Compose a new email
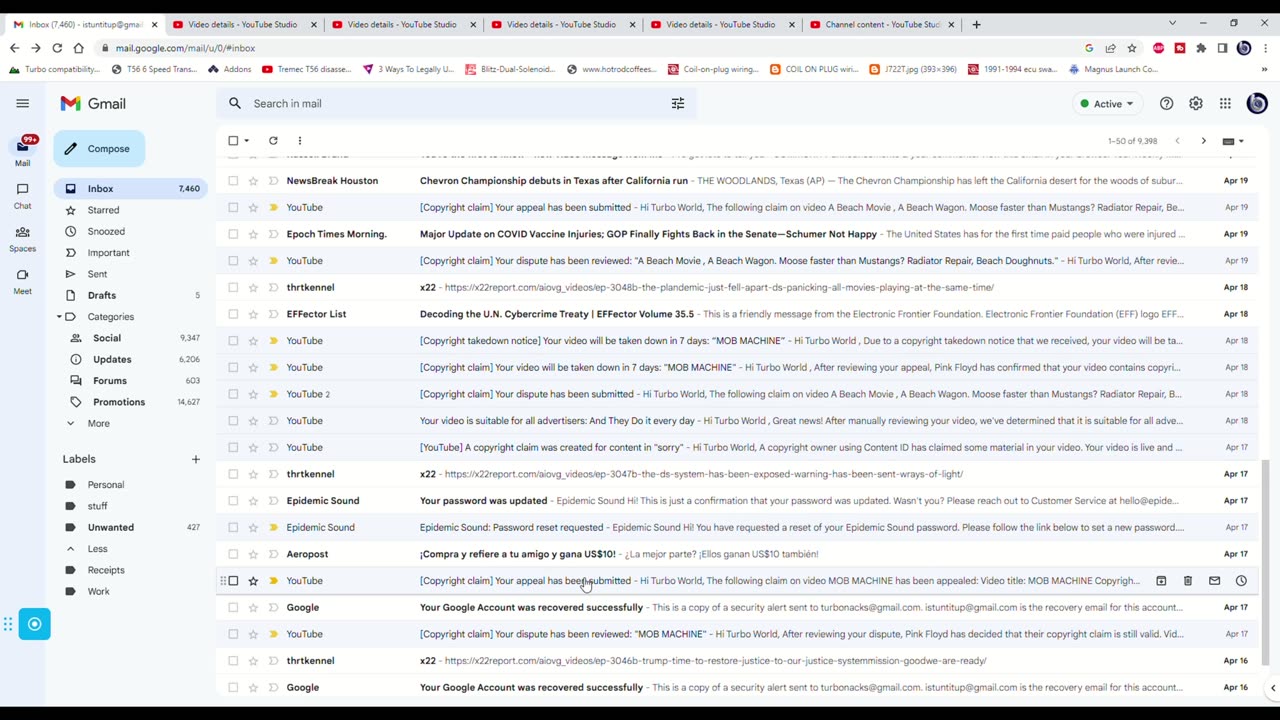The height and width of the screenshot is (720, 1280). tap(100, 149)
